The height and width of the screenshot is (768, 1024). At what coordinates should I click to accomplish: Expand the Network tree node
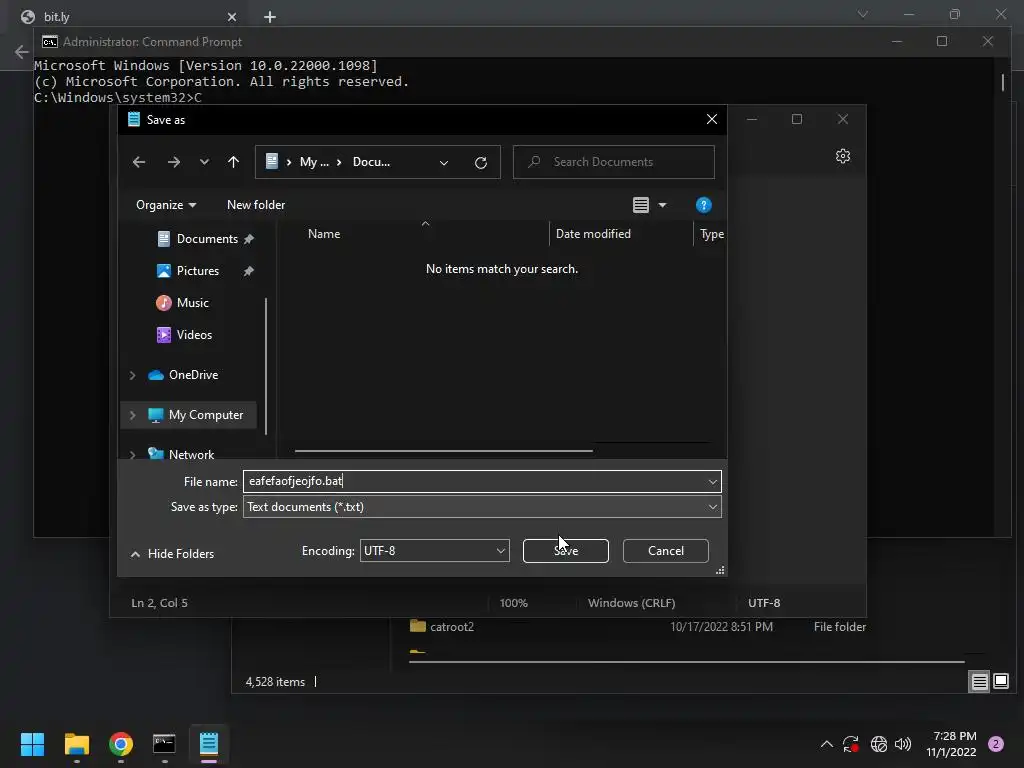click(133, 455)
